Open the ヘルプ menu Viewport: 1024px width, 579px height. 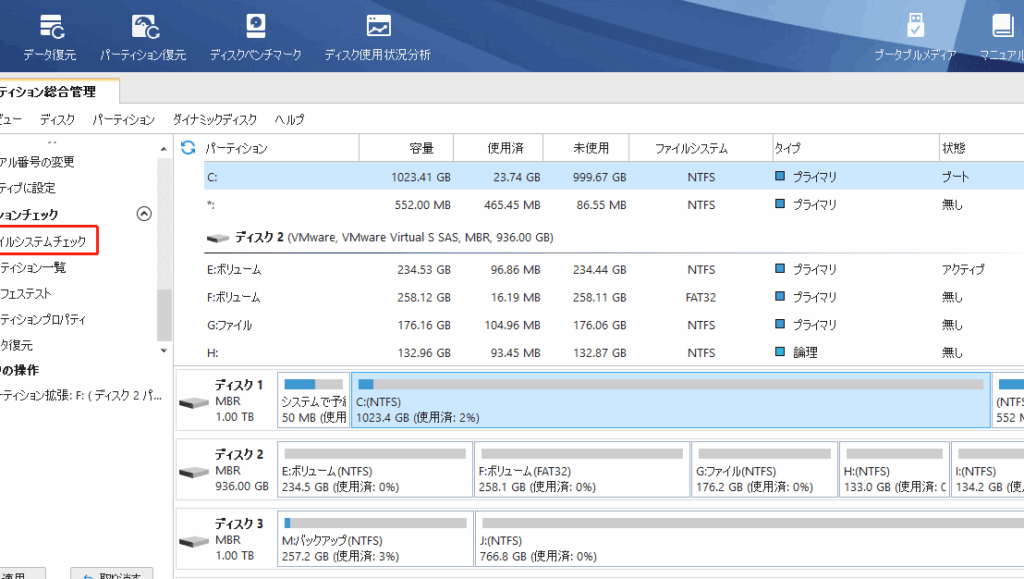[x=289, y=119]
